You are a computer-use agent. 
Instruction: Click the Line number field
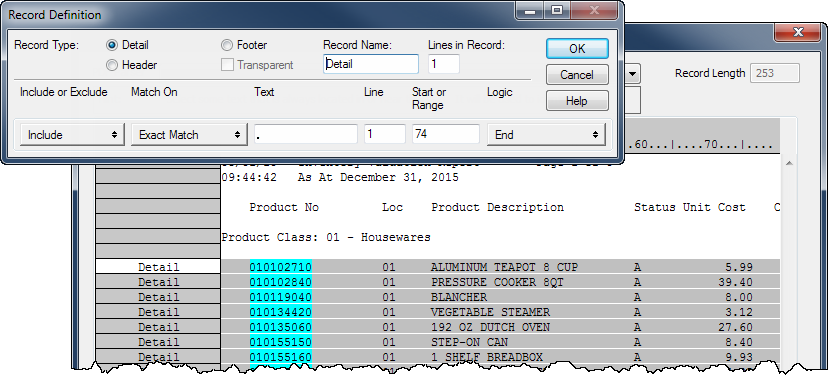(385, 134)
